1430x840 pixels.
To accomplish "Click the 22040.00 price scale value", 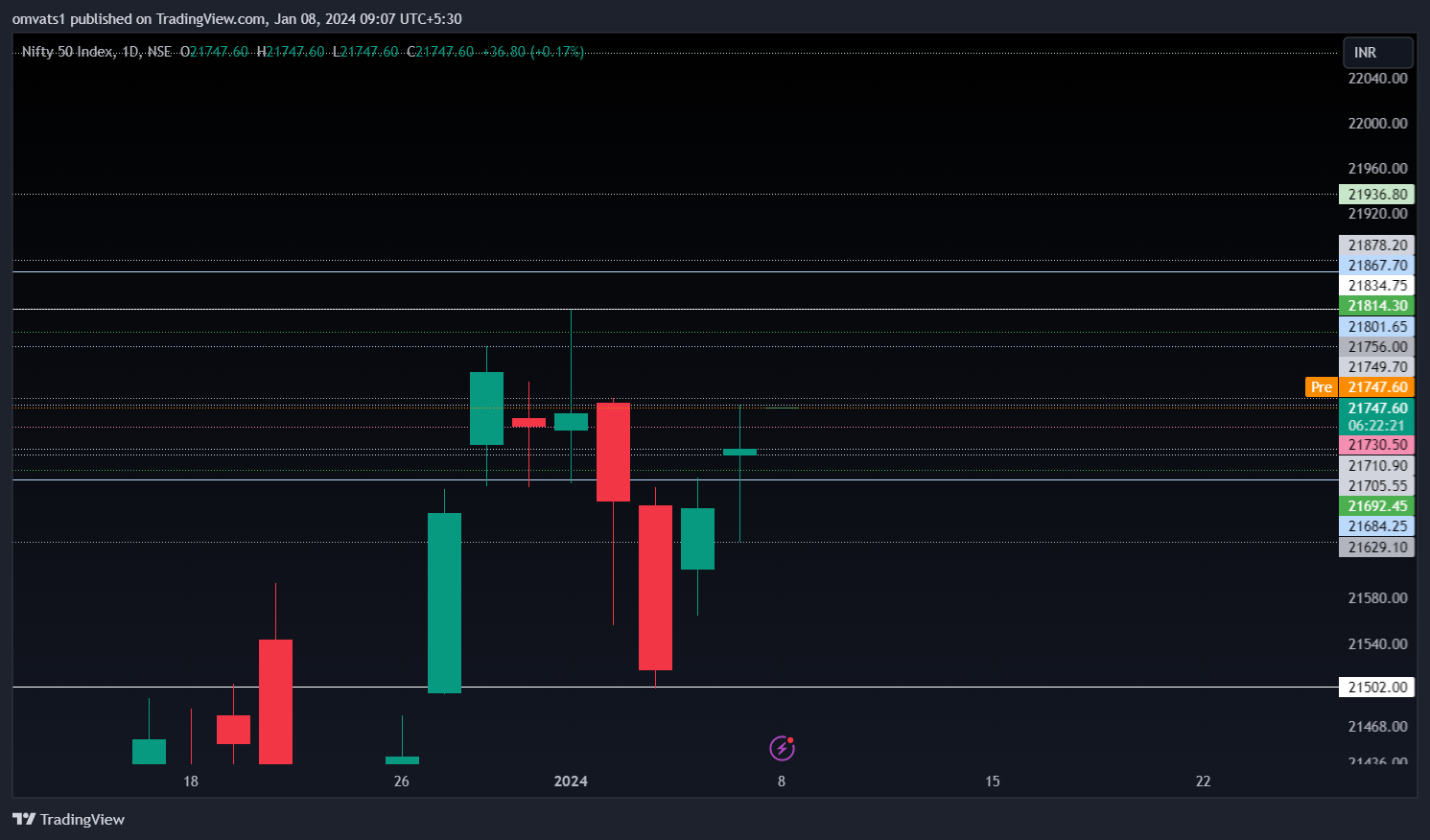I will pos(1377,79).
